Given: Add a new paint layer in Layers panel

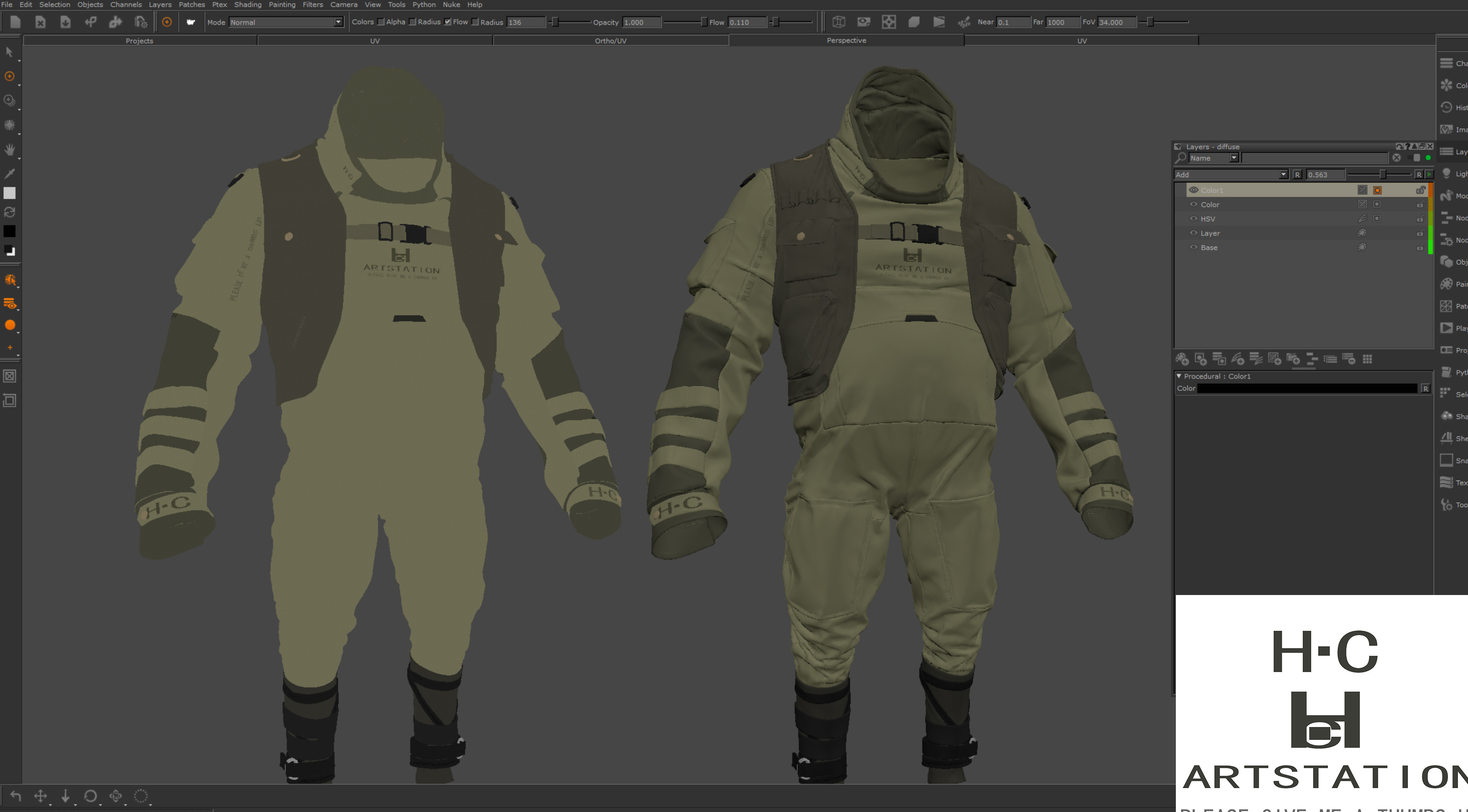Looking at the screenshot, I should (x=1182, y=359).
